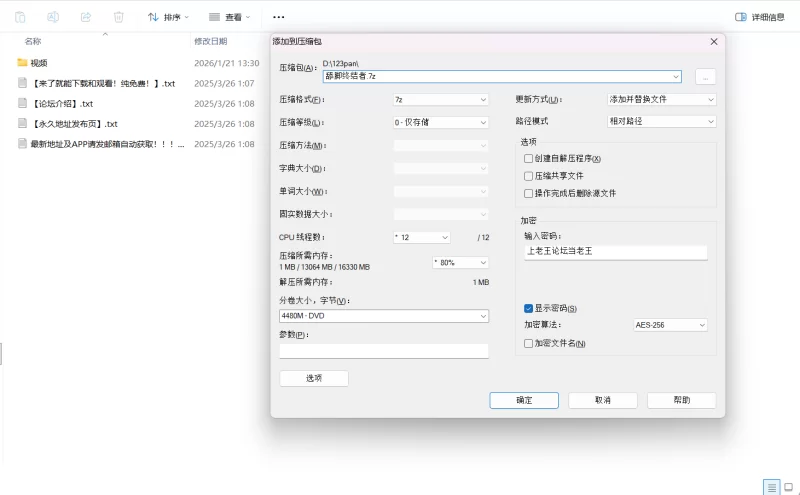The width and height of the screenshot is (800, 495).
Task: Select file 【来了就能下载和观看！纯免费！】.txt
Action: pos(104,83)
